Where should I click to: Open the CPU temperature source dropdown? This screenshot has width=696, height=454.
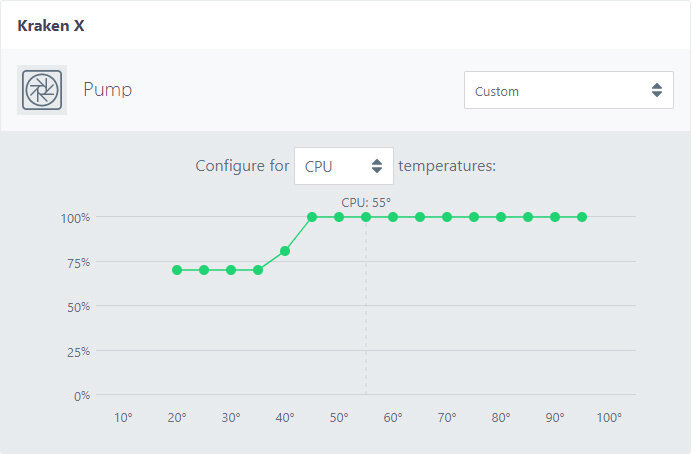coord(344,166)
